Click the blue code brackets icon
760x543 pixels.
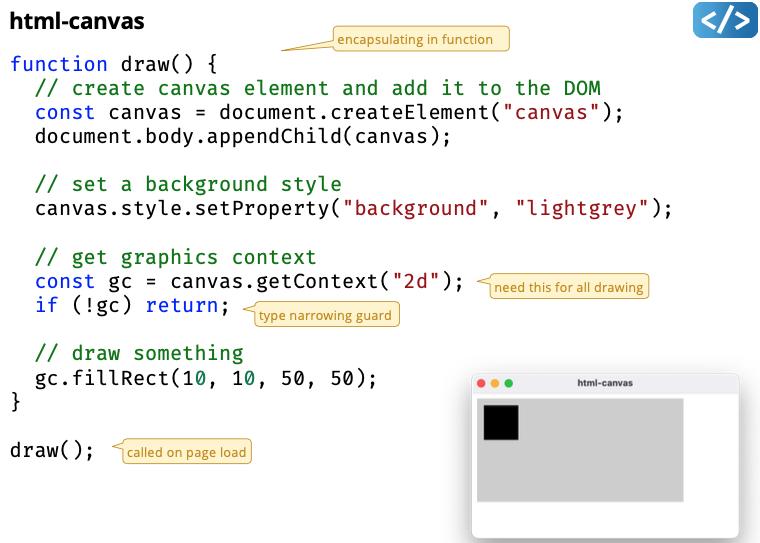pos(725,20)
